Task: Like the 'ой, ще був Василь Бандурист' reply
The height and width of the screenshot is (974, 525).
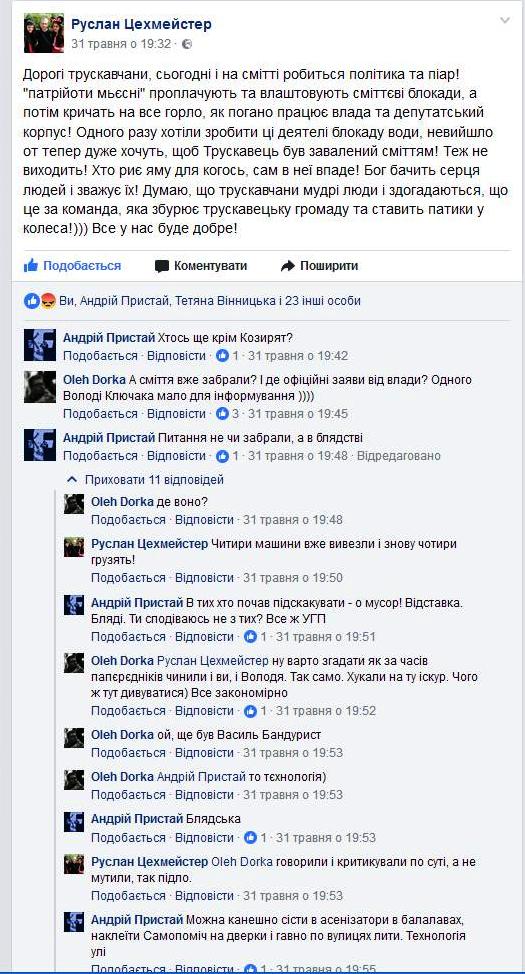Action: (x=129, y=752)
